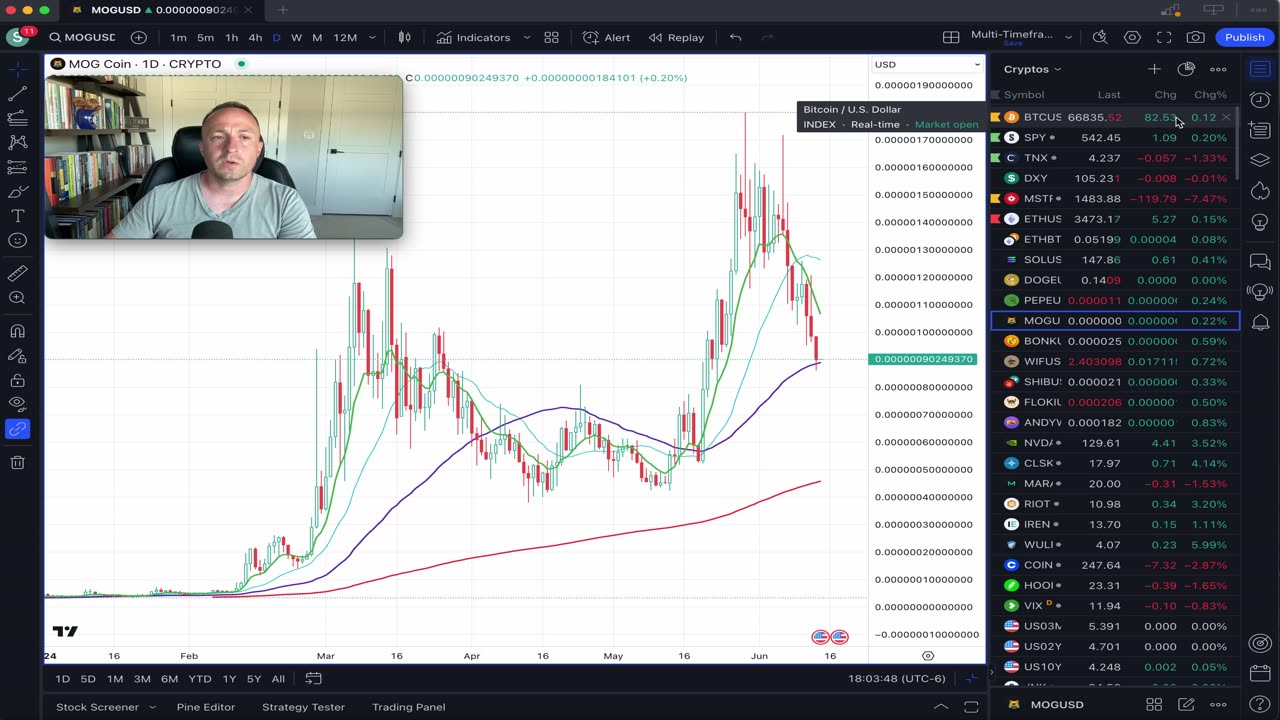Viewport: 1280px width, 720px height.
Task: Select the SPY row in watchlist
Action: [1115, 137]
